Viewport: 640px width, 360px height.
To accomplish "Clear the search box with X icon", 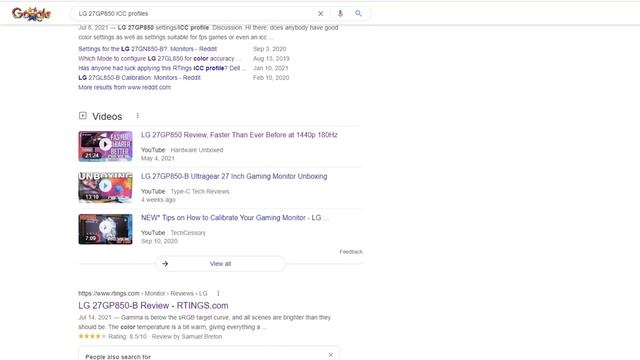I will click(x=321, y=13).
